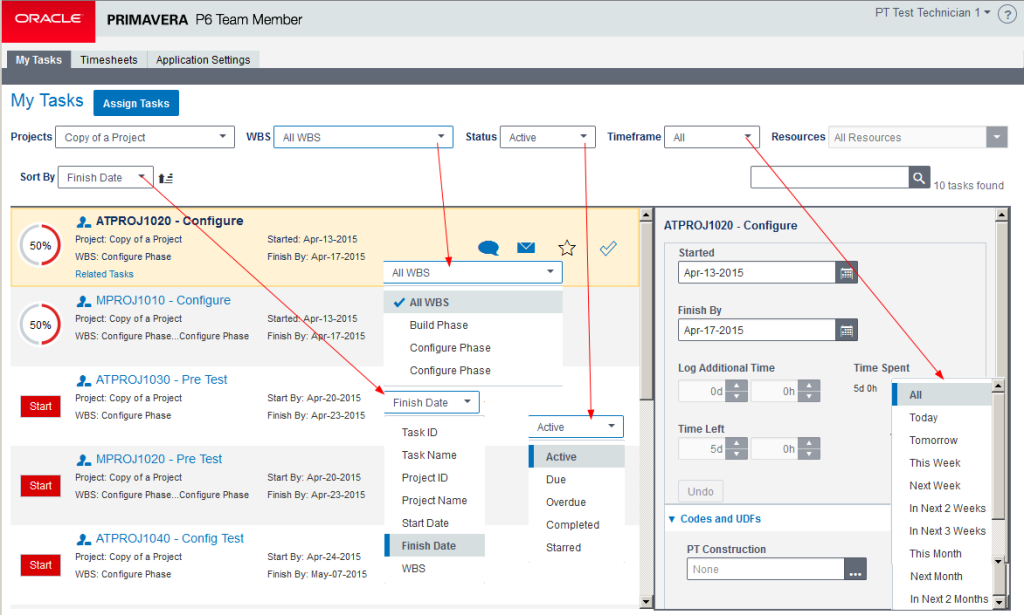This screenshot has width=1024, height=615.
Task: Start the ATPROJ1030 Pre Test task
Action: (40, 406)
